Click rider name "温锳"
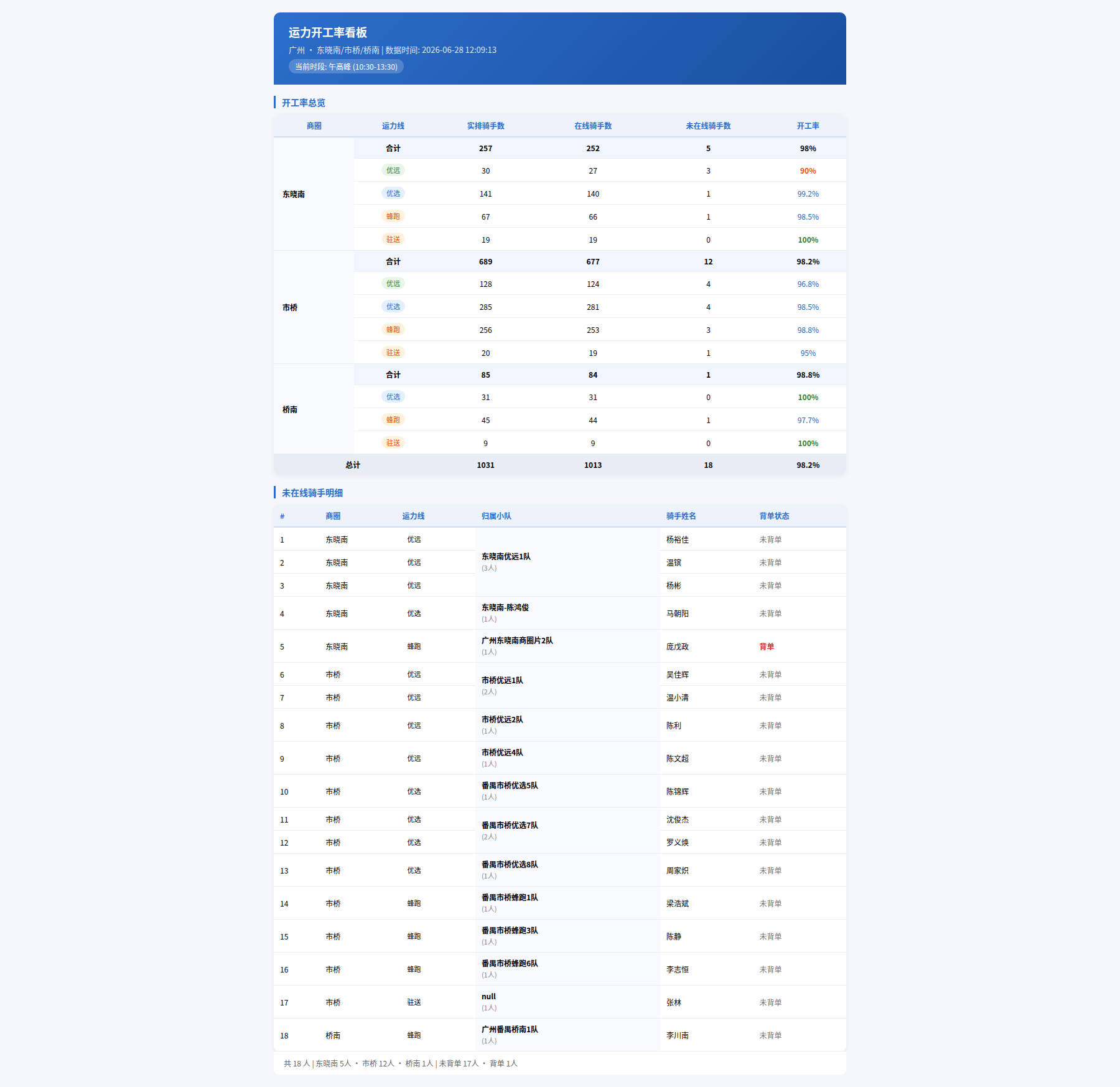Screen dimensions: 1120x1087 (x=674, y=562)
